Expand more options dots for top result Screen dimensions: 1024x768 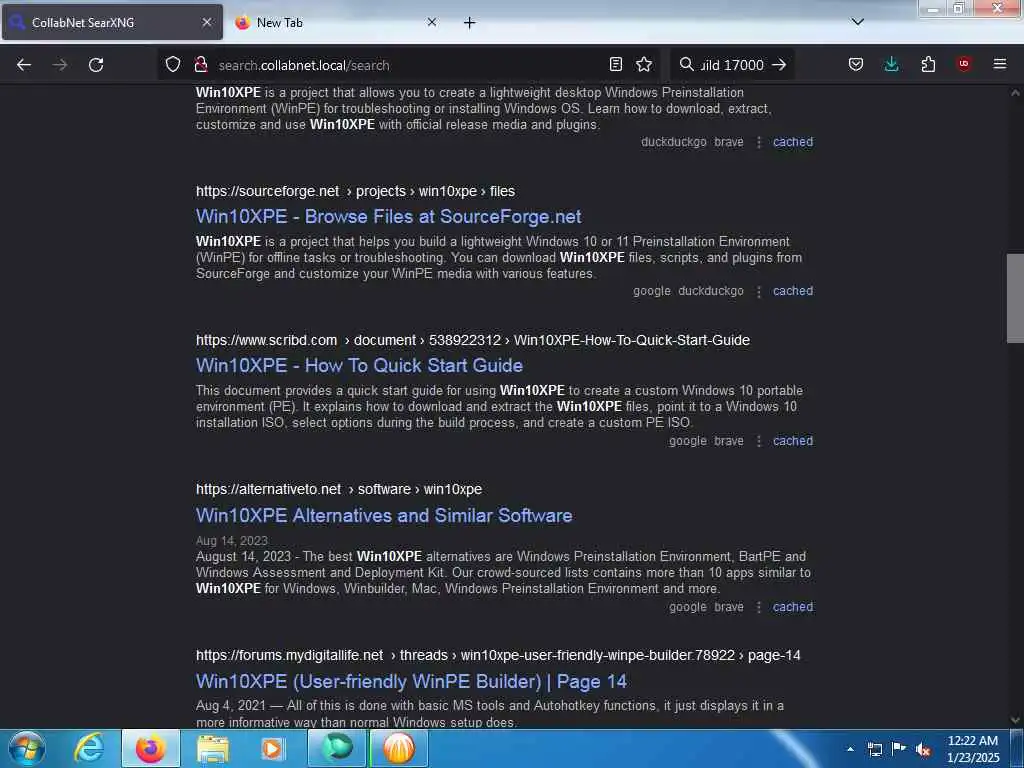tap(758, 142)
